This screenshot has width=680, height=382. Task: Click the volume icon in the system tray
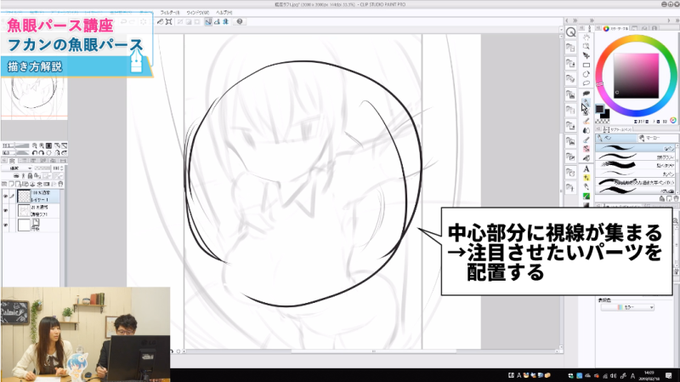(614, 376)
